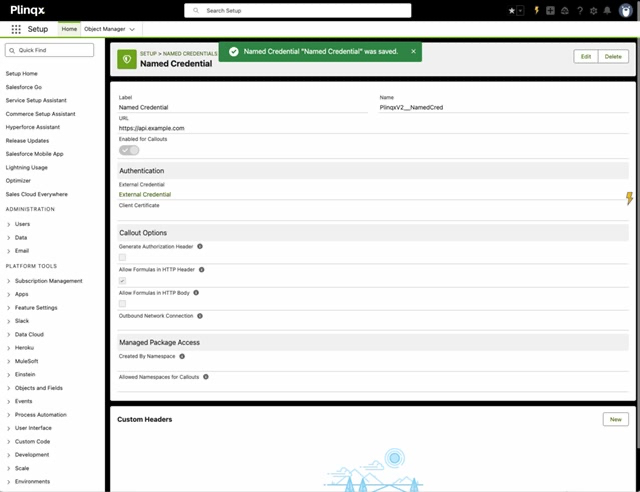The image size is (640, 492).
Task: Click the info icon beside Allow Formulas in HTTP Body
Action: (x=196, y=293)
